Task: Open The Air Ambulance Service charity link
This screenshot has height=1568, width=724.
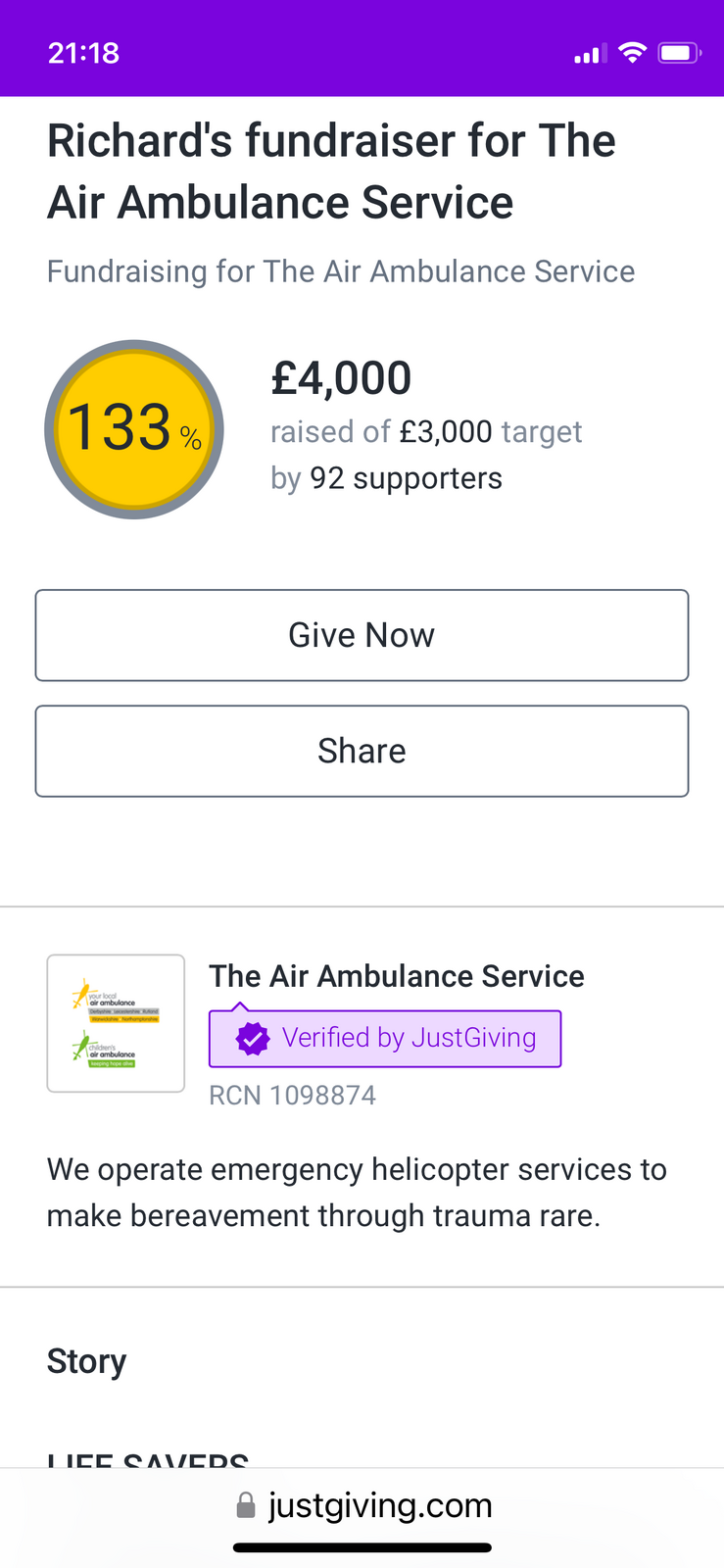Action: click(397, 976)
